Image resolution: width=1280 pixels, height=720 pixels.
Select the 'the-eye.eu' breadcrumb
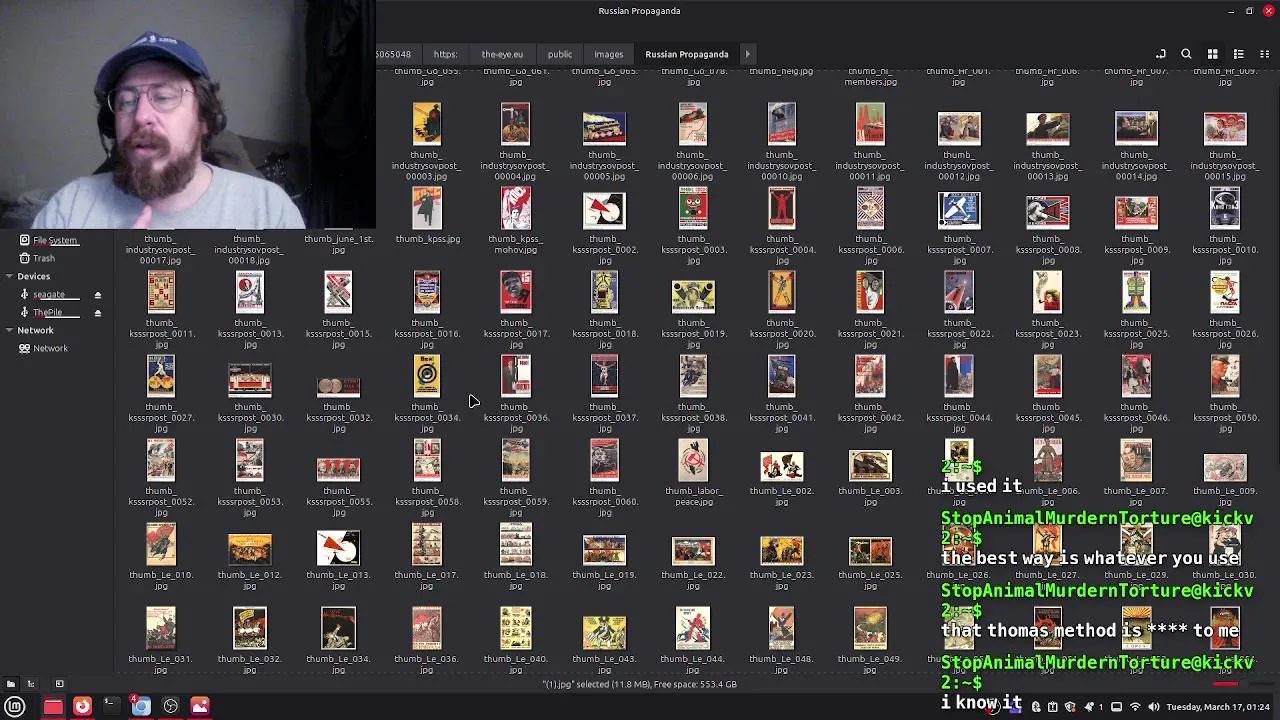pyautogui.click(x=502, y=54)
